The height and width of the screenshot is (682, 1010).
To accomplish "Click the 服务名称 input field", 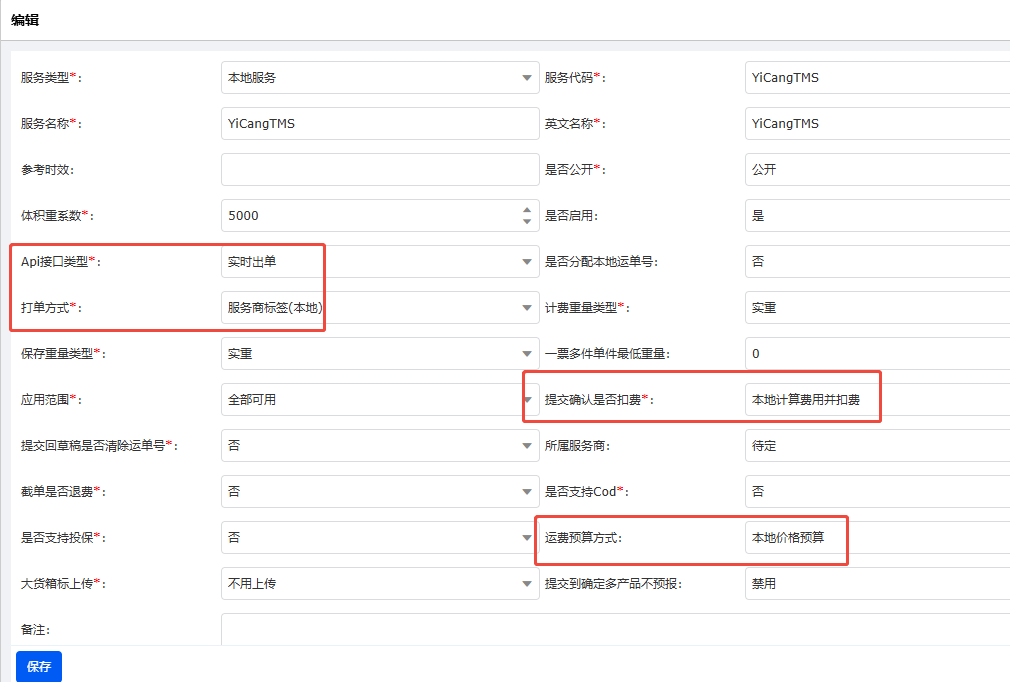I will click(x=379, y=124).
